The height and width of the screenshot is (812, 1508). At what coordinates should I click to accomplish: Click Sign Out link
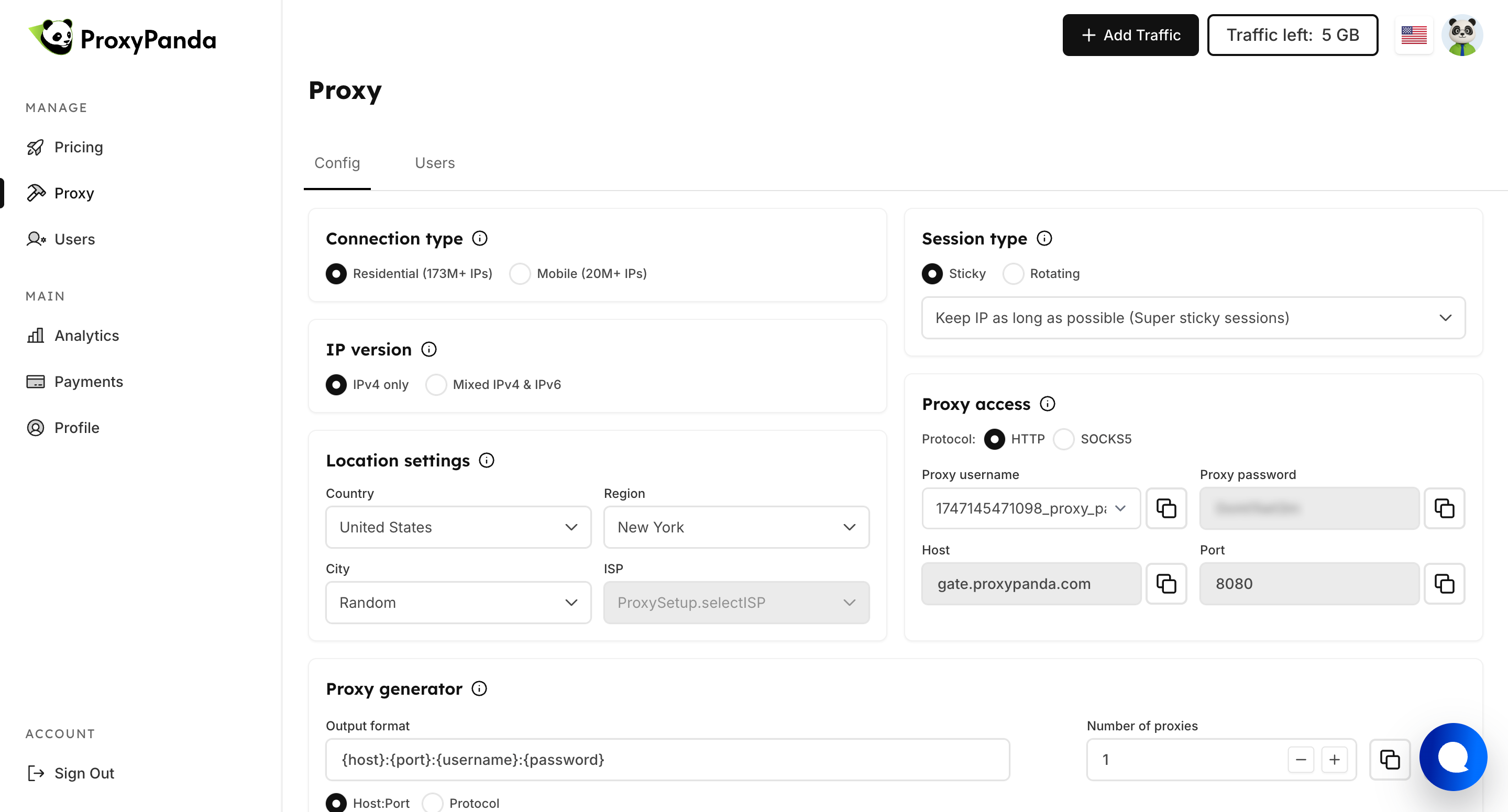(84, 773)
